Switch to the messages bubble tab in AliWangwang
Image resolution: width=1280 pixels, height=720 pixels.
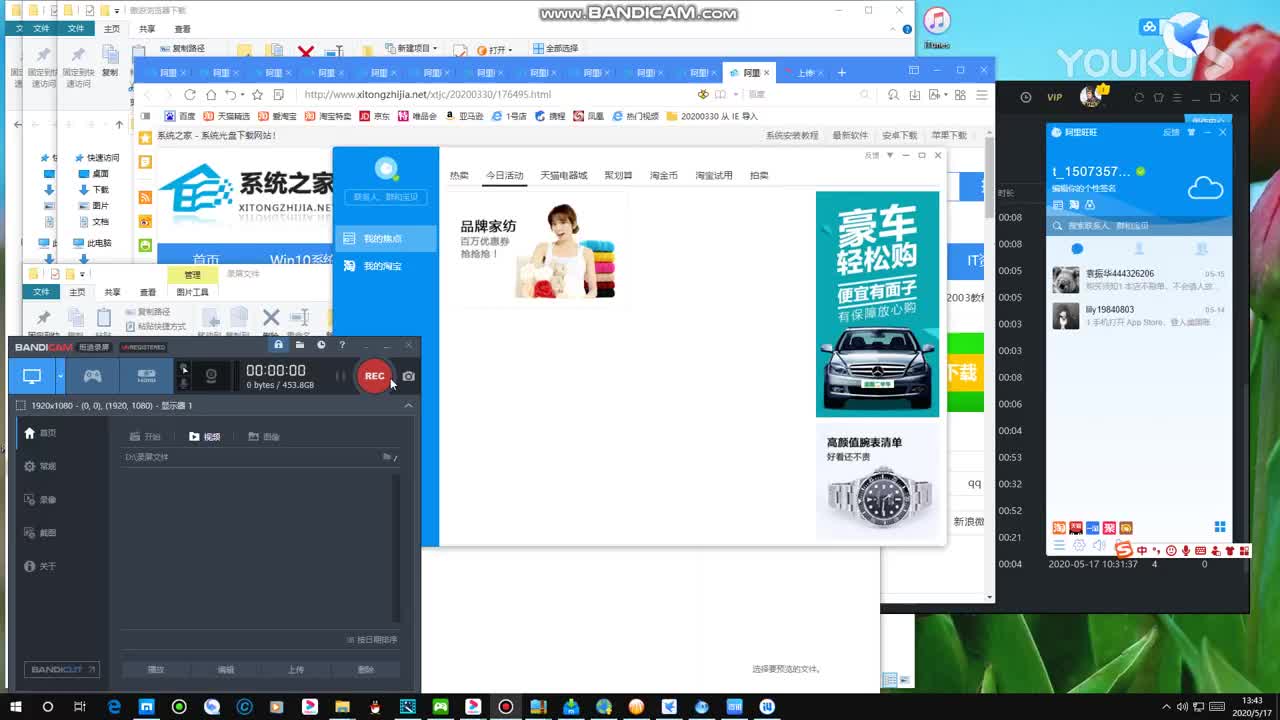(x=1077, y=248)
